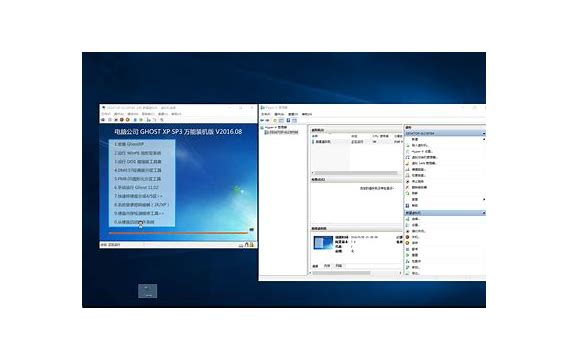Choose boot option 6 Ghost 11.02
The height and width of the screenshot is (360, 568).
136,188
